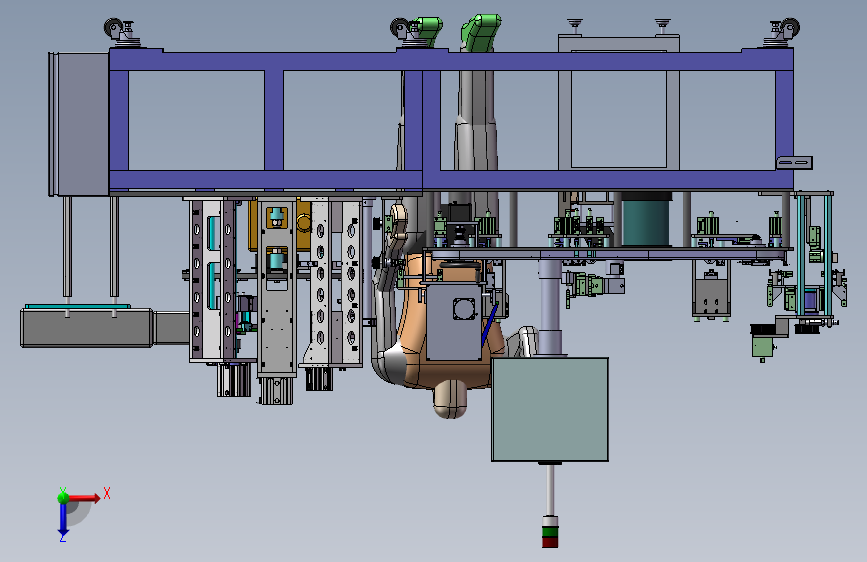
Task: Select the long gray horizontal actuator at far left
Action: pyautogui.click(x=86, y=328)
